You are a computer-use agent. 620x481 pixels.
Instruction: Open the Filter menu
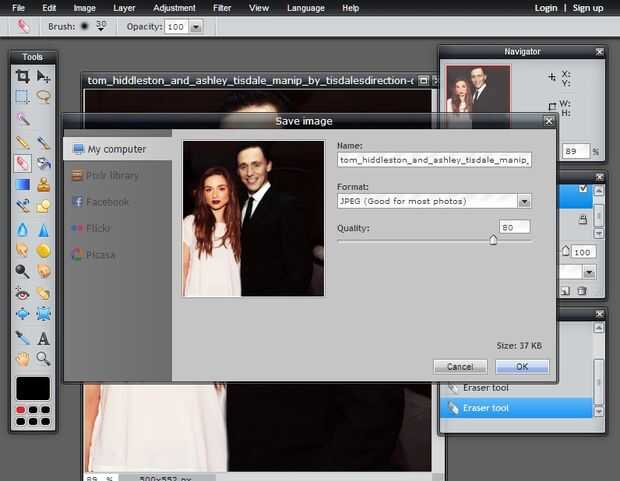222,8
